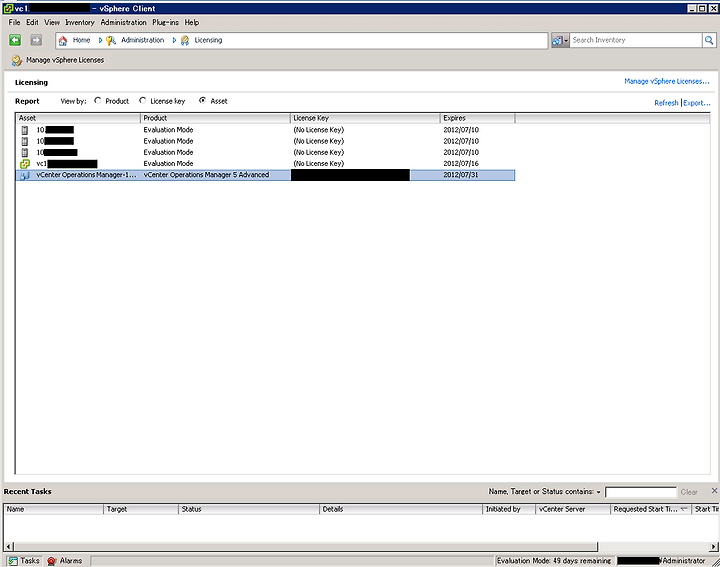Click the vCenter Operations Manager 5 Advanced cell
The image size is (720, 567).
pyautogui.click(x=206, y=175)
